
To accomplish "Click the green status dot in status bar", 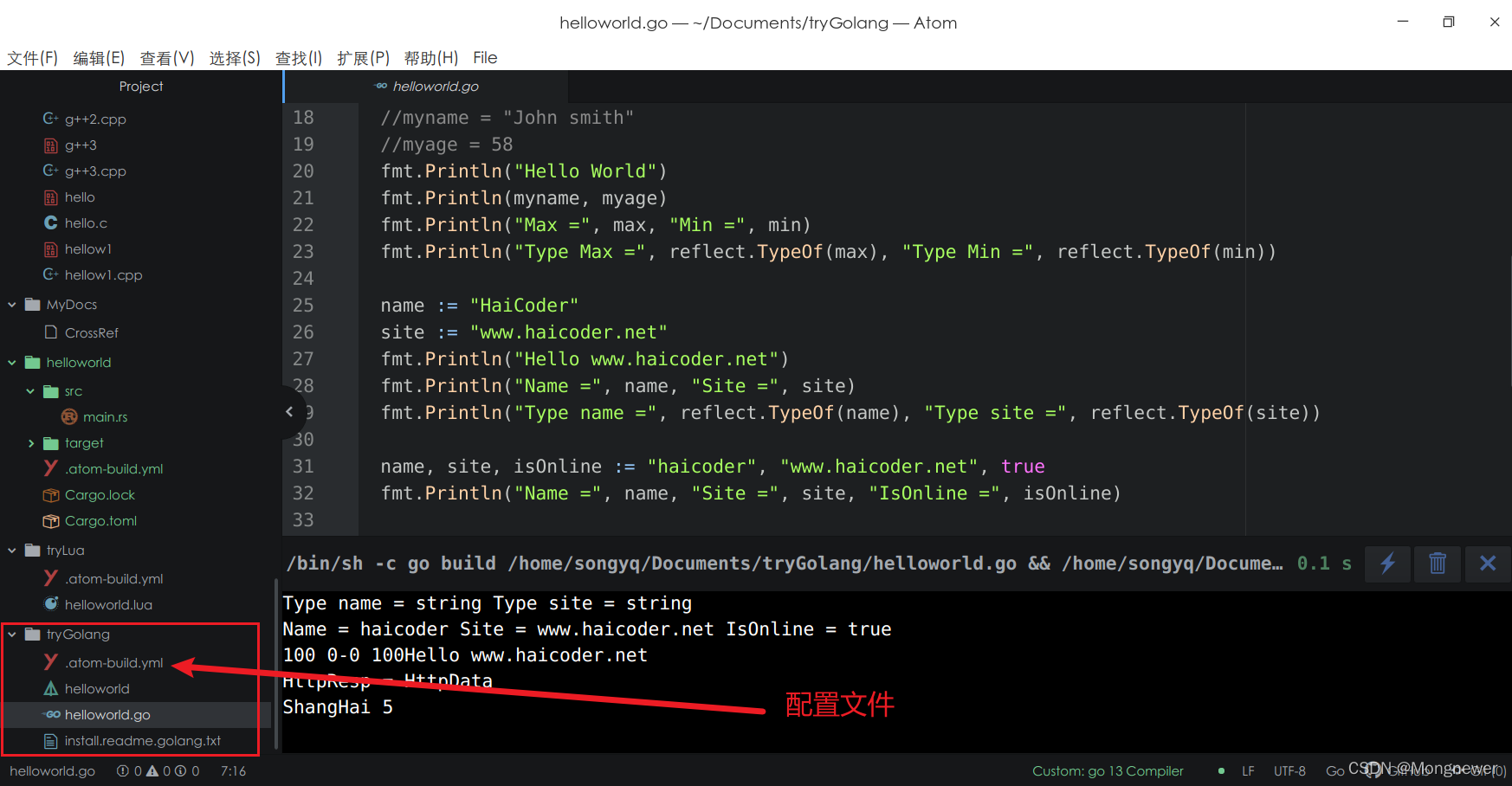I will pos(1221,770).
